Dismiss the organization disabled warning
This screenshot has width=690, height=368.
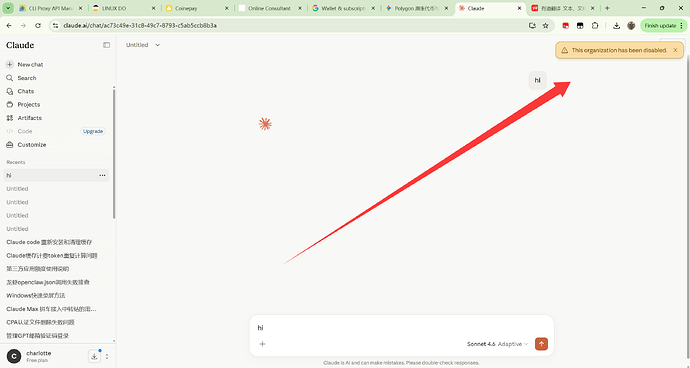click(x=675, y=50)
